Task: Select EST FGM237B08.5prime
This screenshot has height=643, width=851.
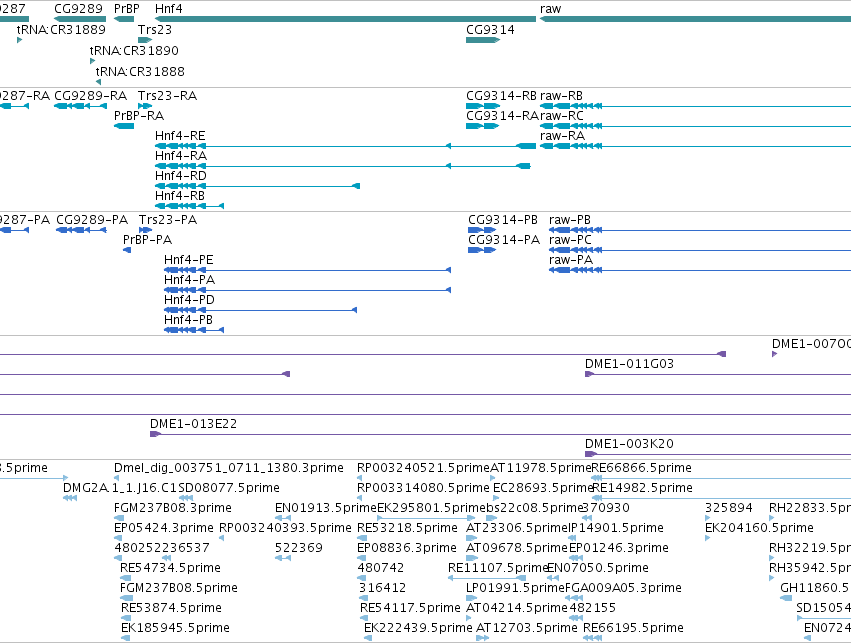Action: point(179,588)
